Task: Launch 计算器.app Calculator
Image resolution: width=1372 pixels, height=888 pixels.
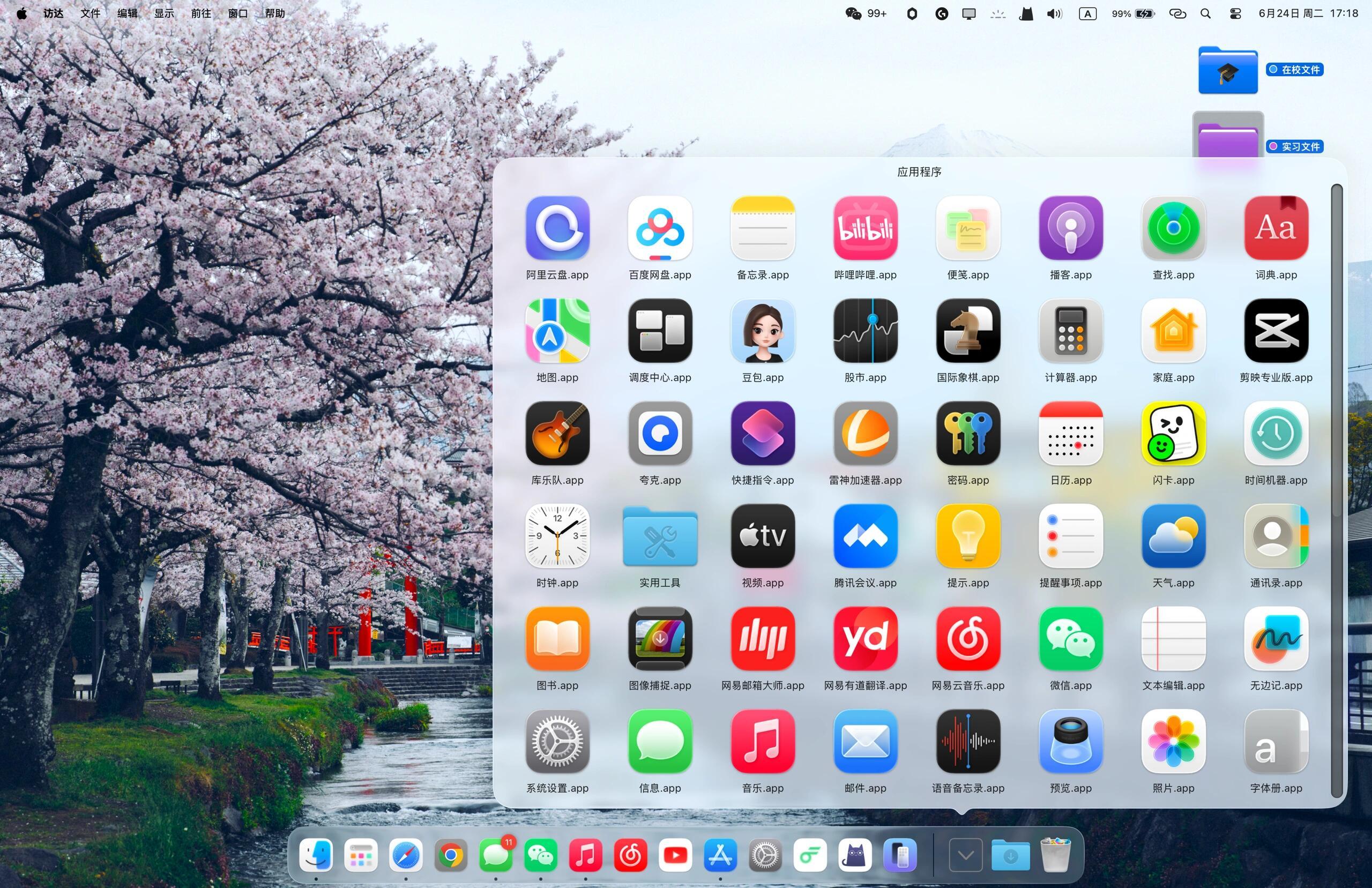Action: 1070,331
